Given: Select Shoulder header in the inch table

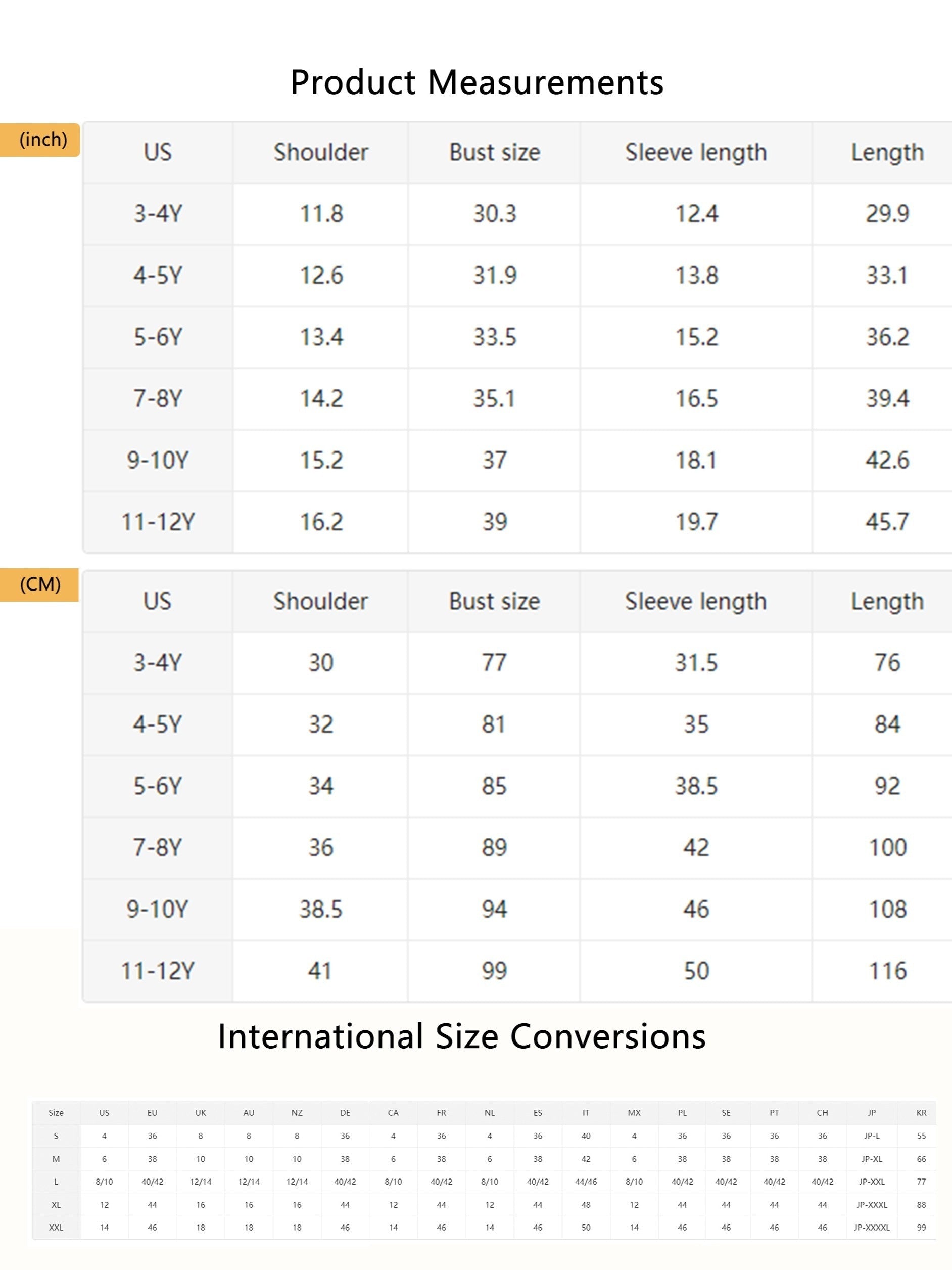Looking at the screenshot, I should 321,152.
